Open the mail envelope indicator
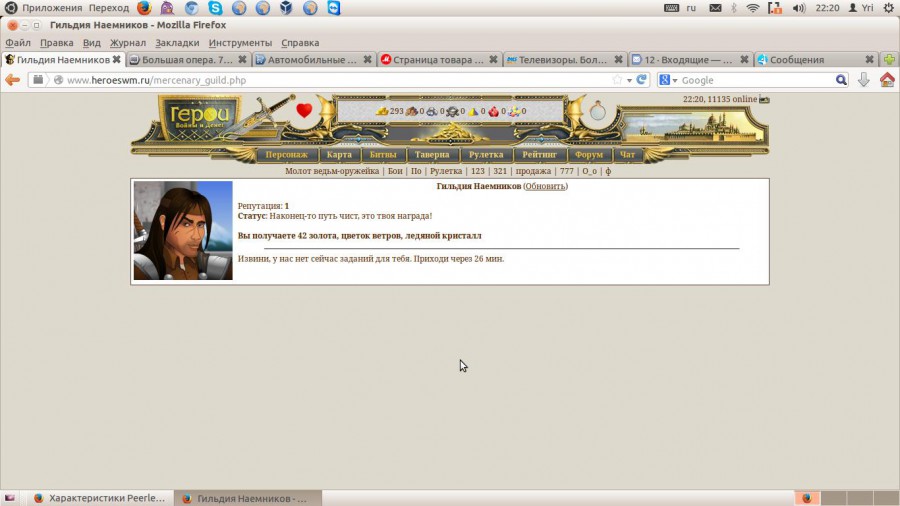Image resolution: width=900 pixels, height=506 pixels. (x=715, y=8)
